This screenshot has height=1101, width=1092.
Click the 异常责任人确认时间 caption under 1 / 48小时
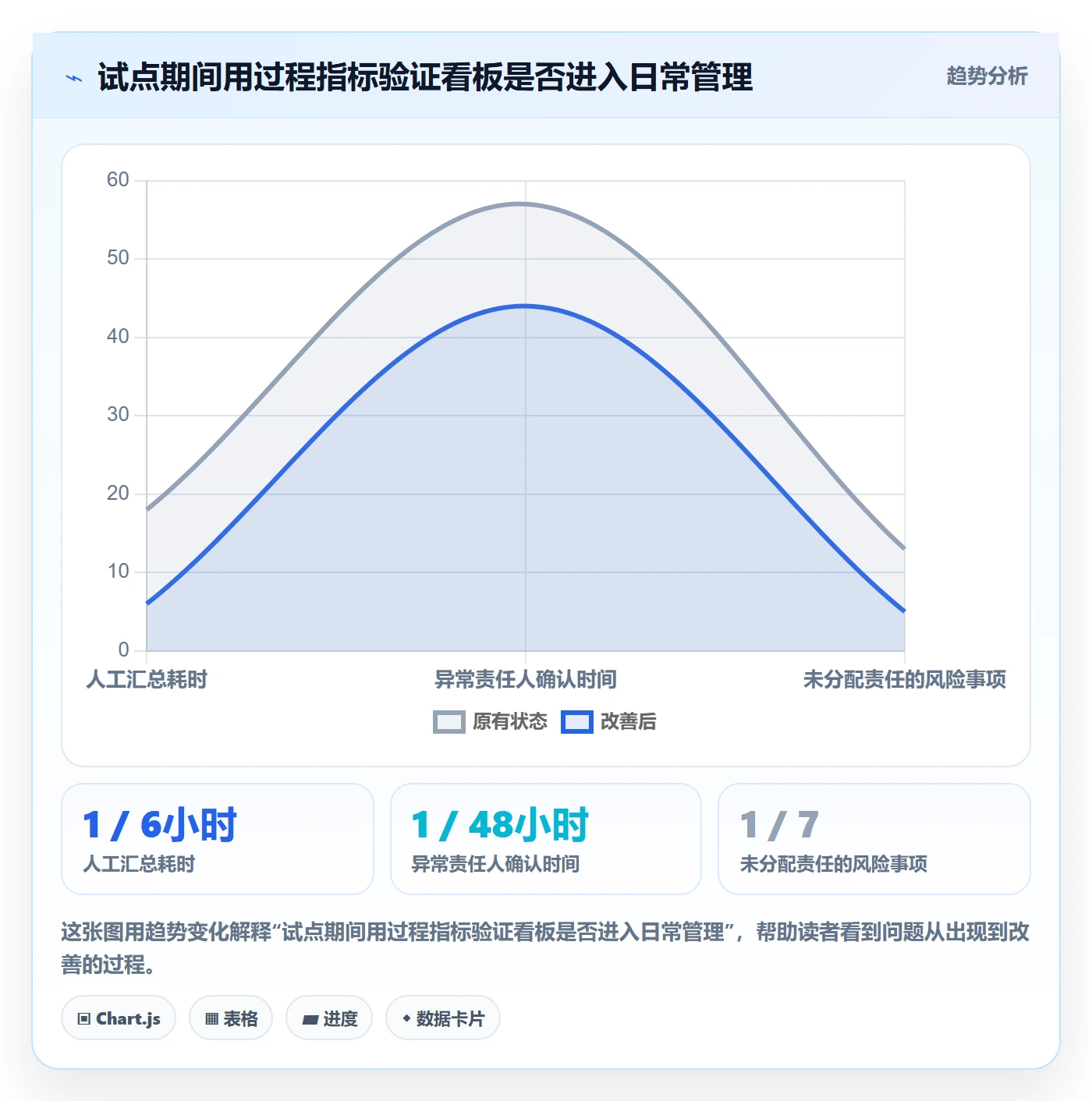[x=495, y=864]
